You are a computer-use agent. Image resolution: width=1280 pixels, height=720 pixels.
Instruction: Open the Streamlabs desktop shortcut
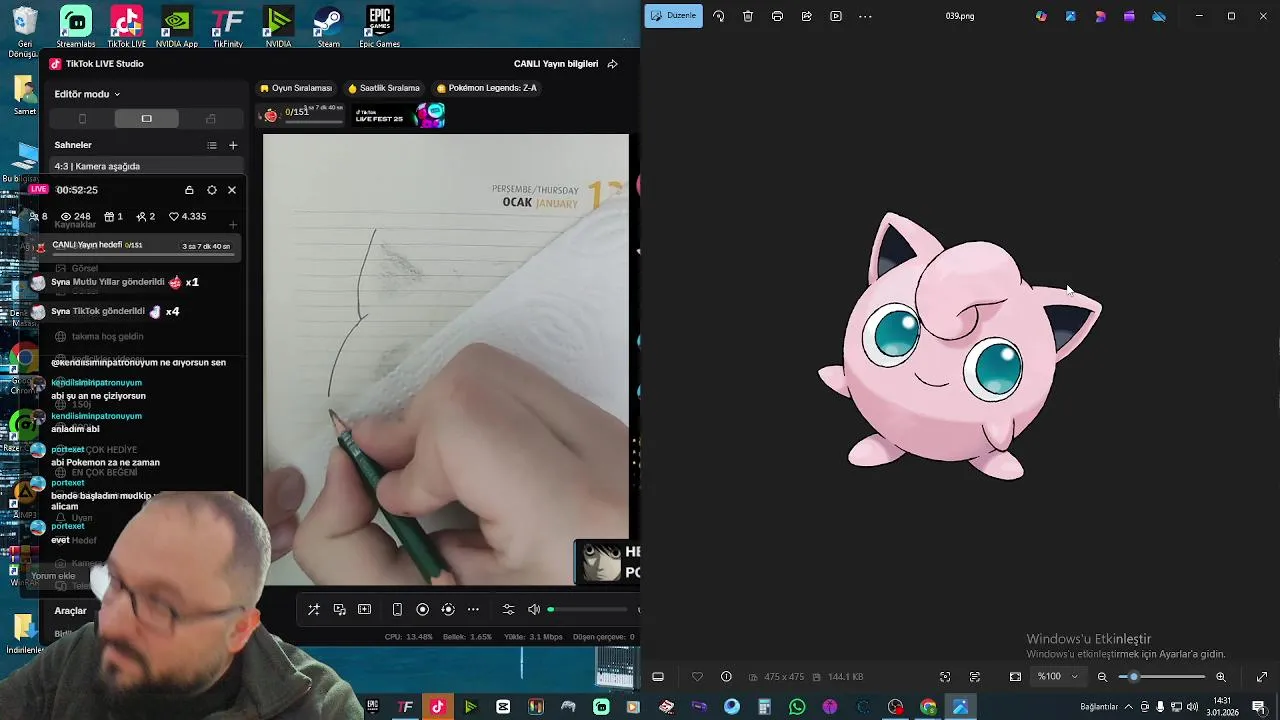tap(76, 27)
